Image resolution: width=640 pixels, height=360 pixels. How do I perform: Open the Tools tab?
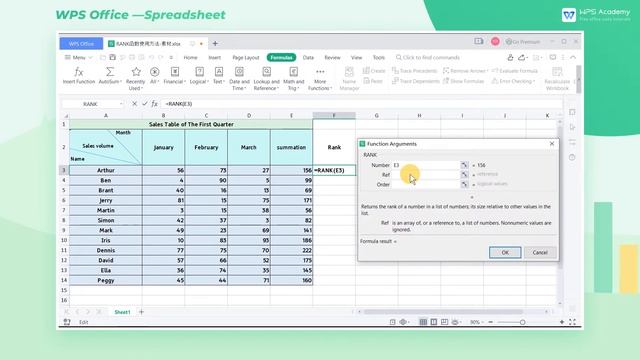379,58
